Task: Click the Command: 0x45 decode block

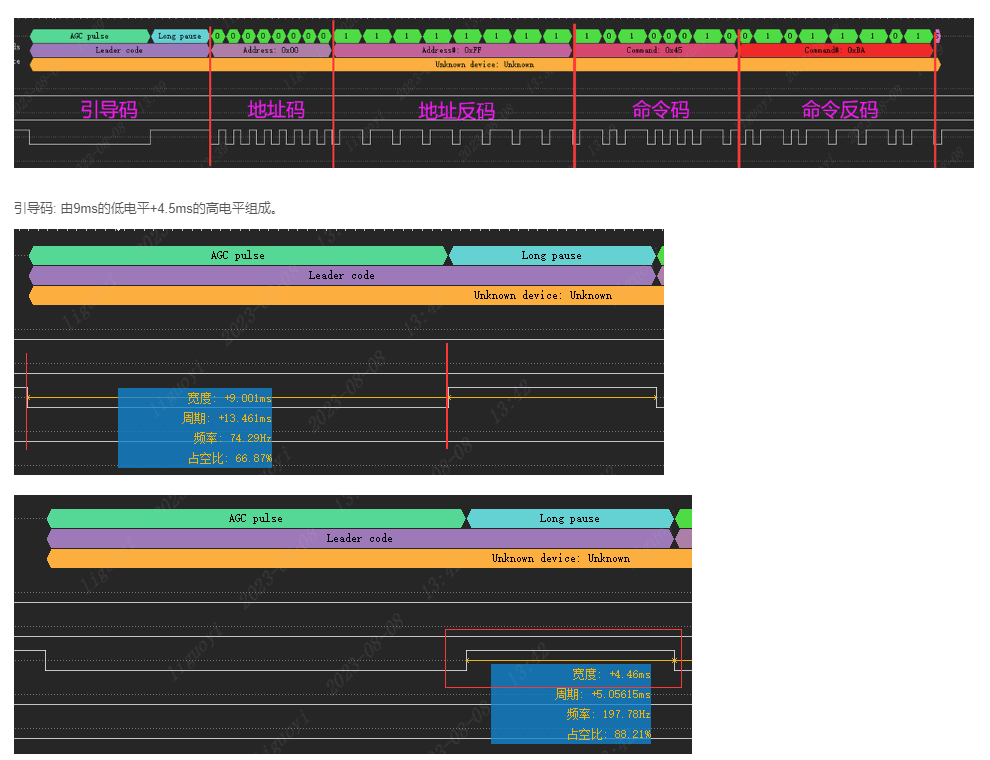Action: (655, 50)
